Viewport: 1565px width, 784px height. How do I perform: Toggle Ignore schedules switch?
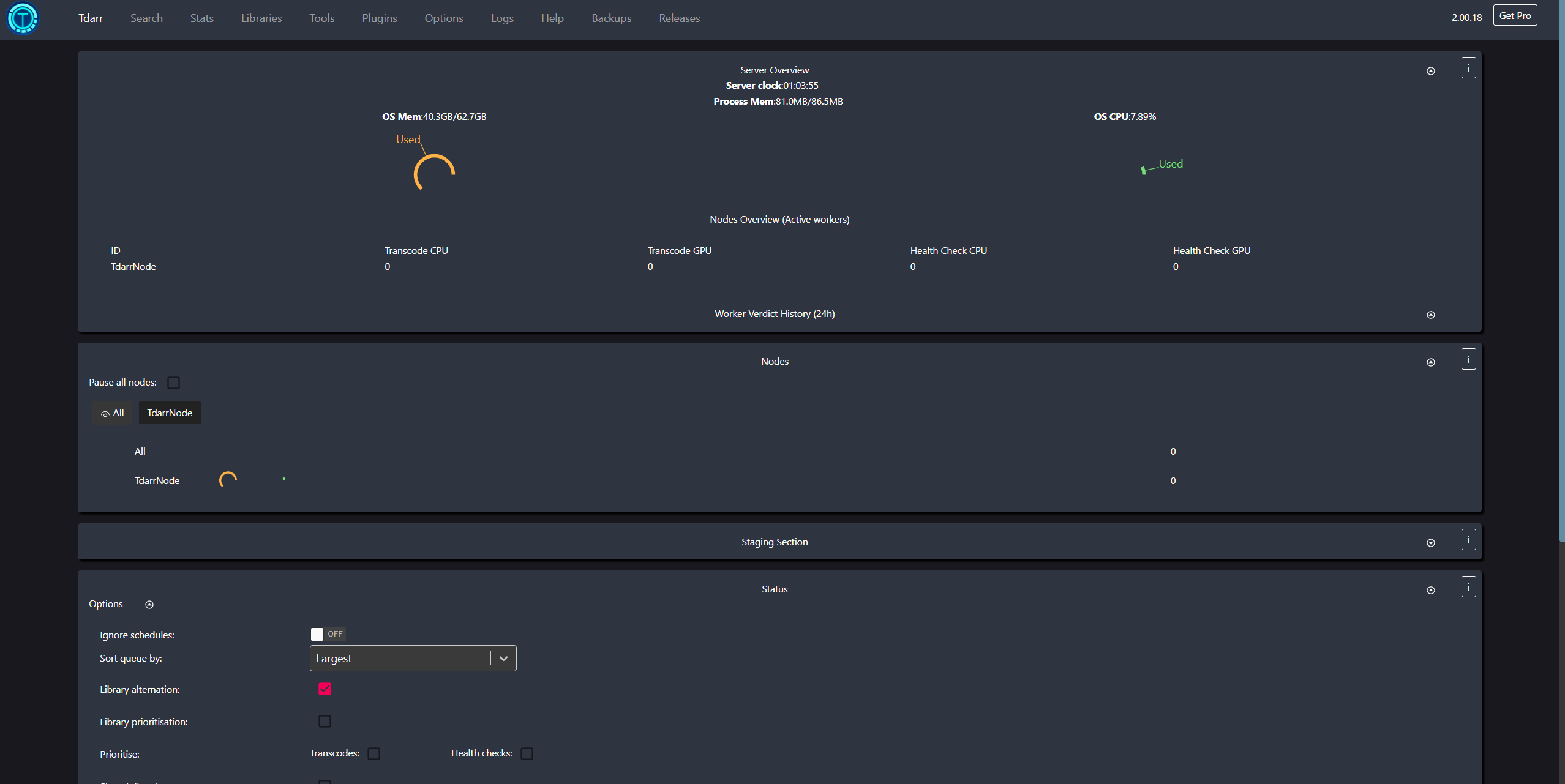327,634
